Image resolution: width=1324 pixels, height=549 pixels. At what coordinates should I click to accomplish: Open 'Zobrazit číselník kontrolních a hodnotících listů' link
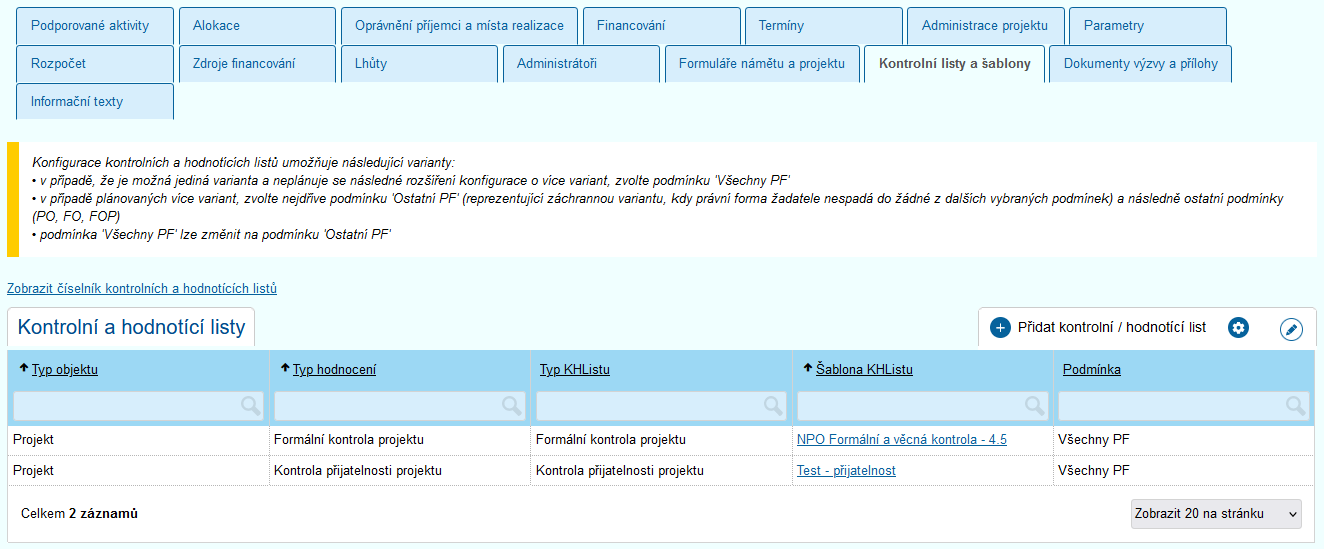142,289
